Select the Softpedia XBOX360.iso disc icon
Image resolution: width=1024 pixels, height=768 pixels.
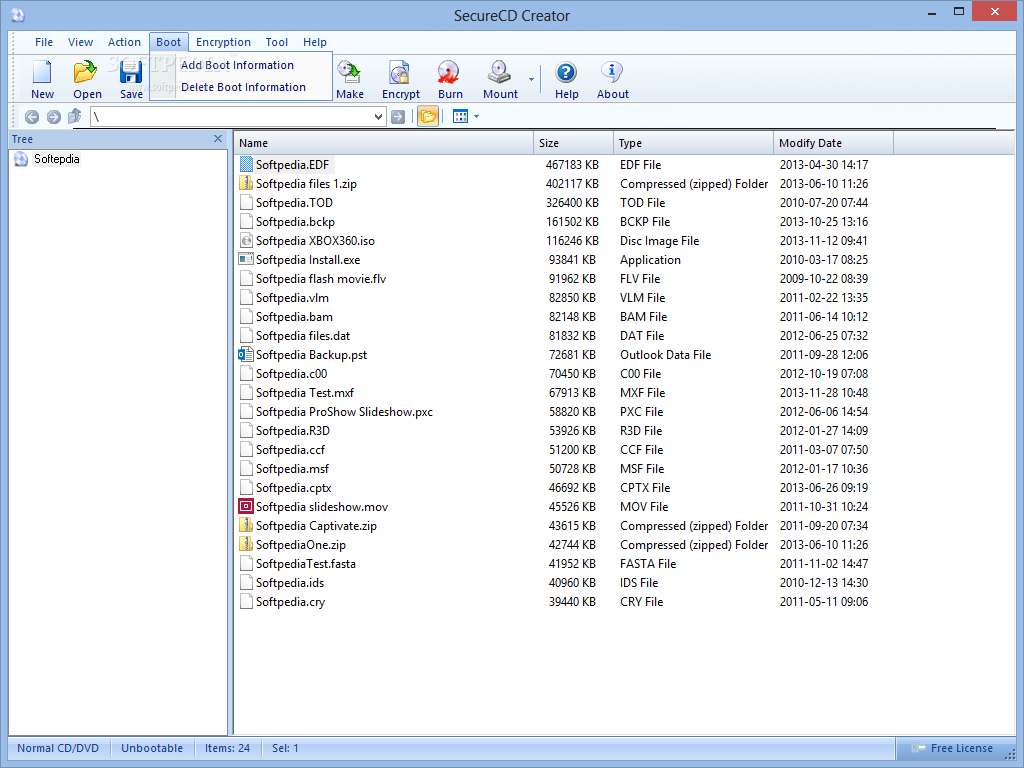coord(246,240)
